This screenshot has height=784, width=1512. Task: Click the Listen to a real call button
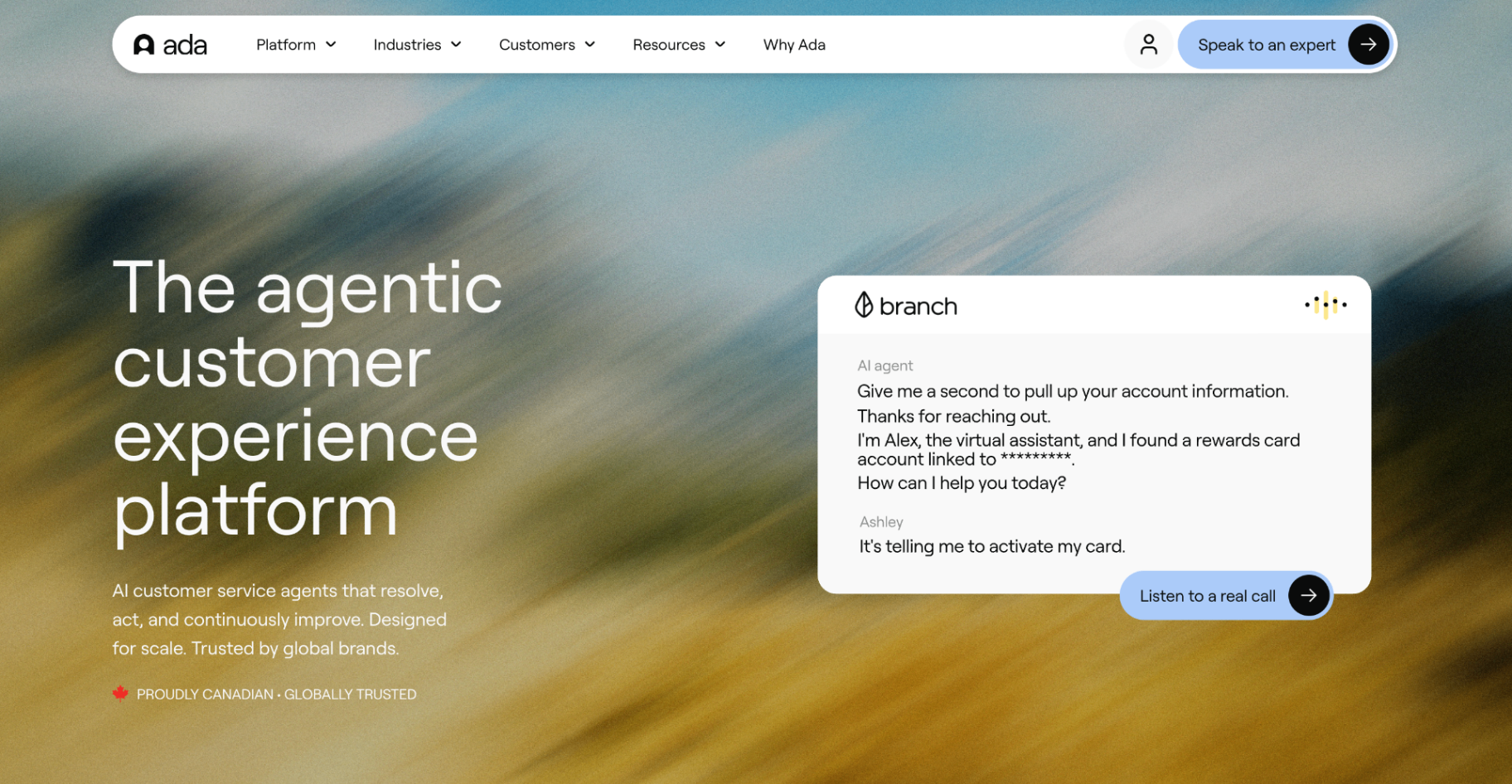point(1226,595)
